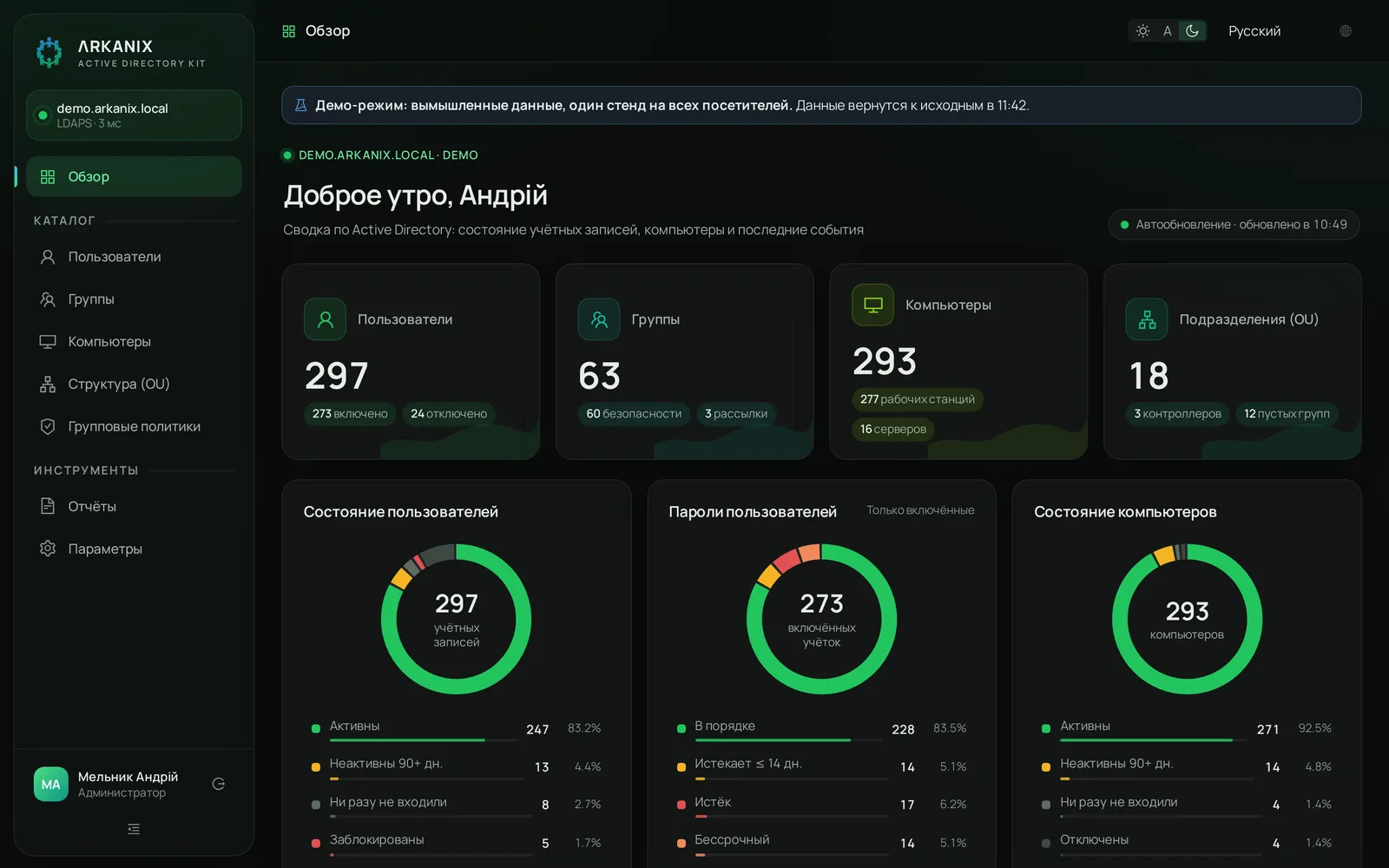Click the 'В порядке' passwords progress bar
The width and height of the screenshot is (1389, 868).
click(789, 740)
